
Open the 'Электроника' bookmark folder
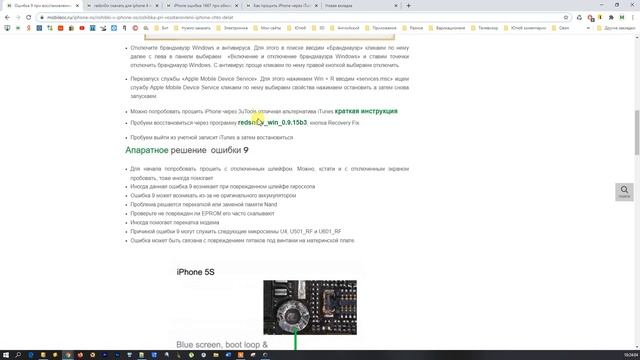[x=232, y=28]
